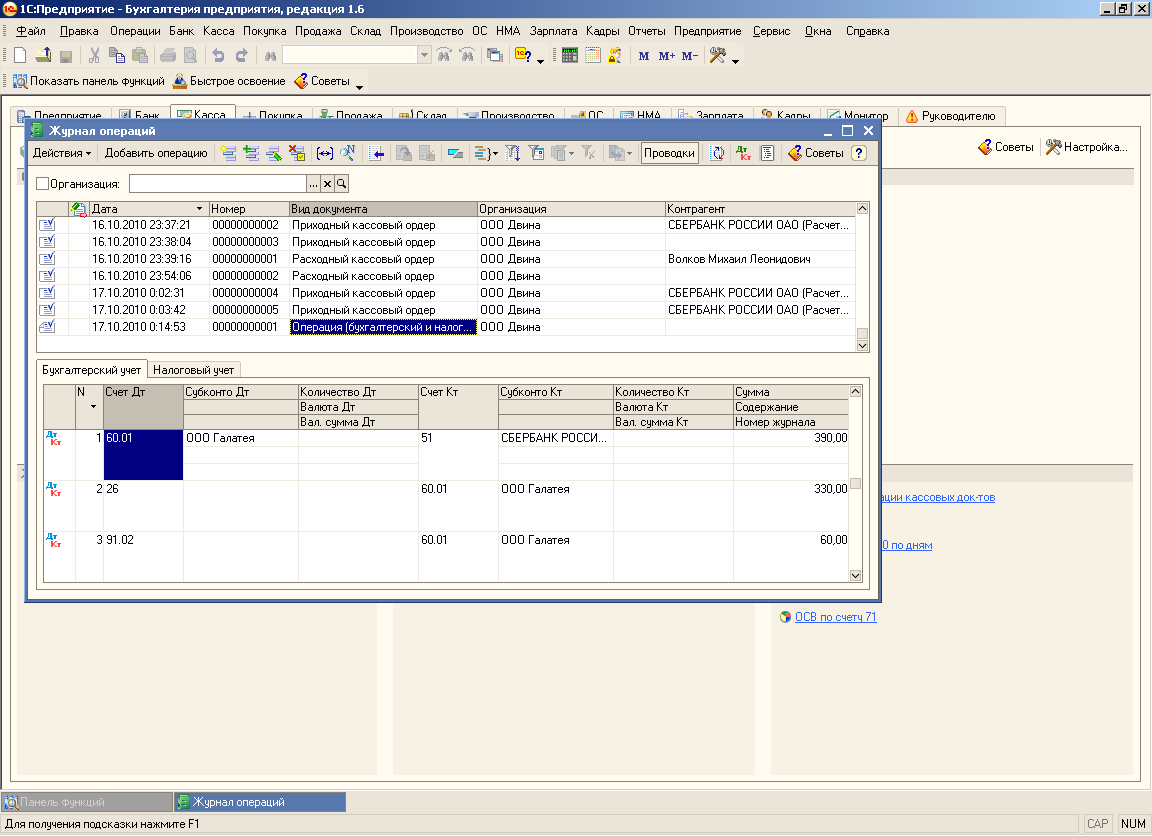
Task: Open the ОСВ по счету 71 link
Action: [x=835, y=617]
